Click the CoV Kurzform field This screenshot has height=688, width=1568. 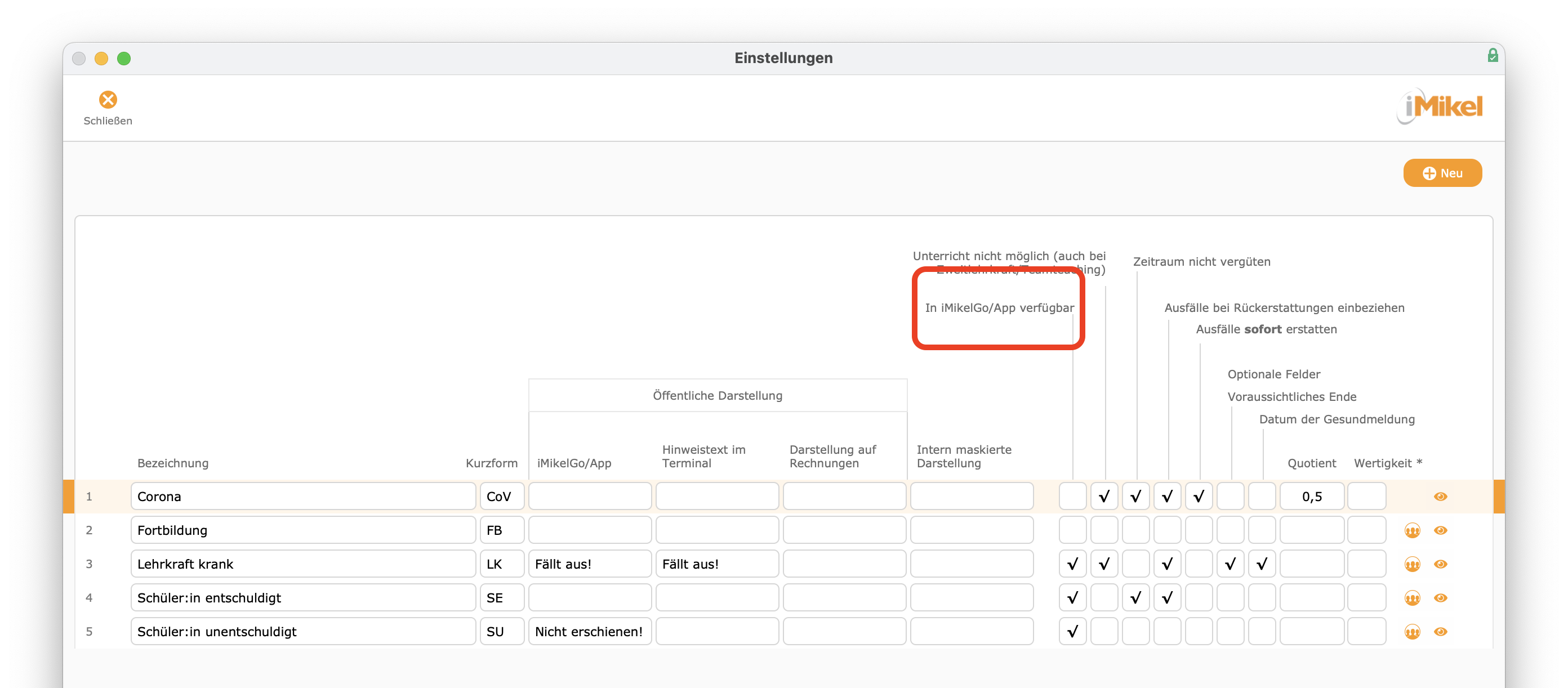pos(502,497)
